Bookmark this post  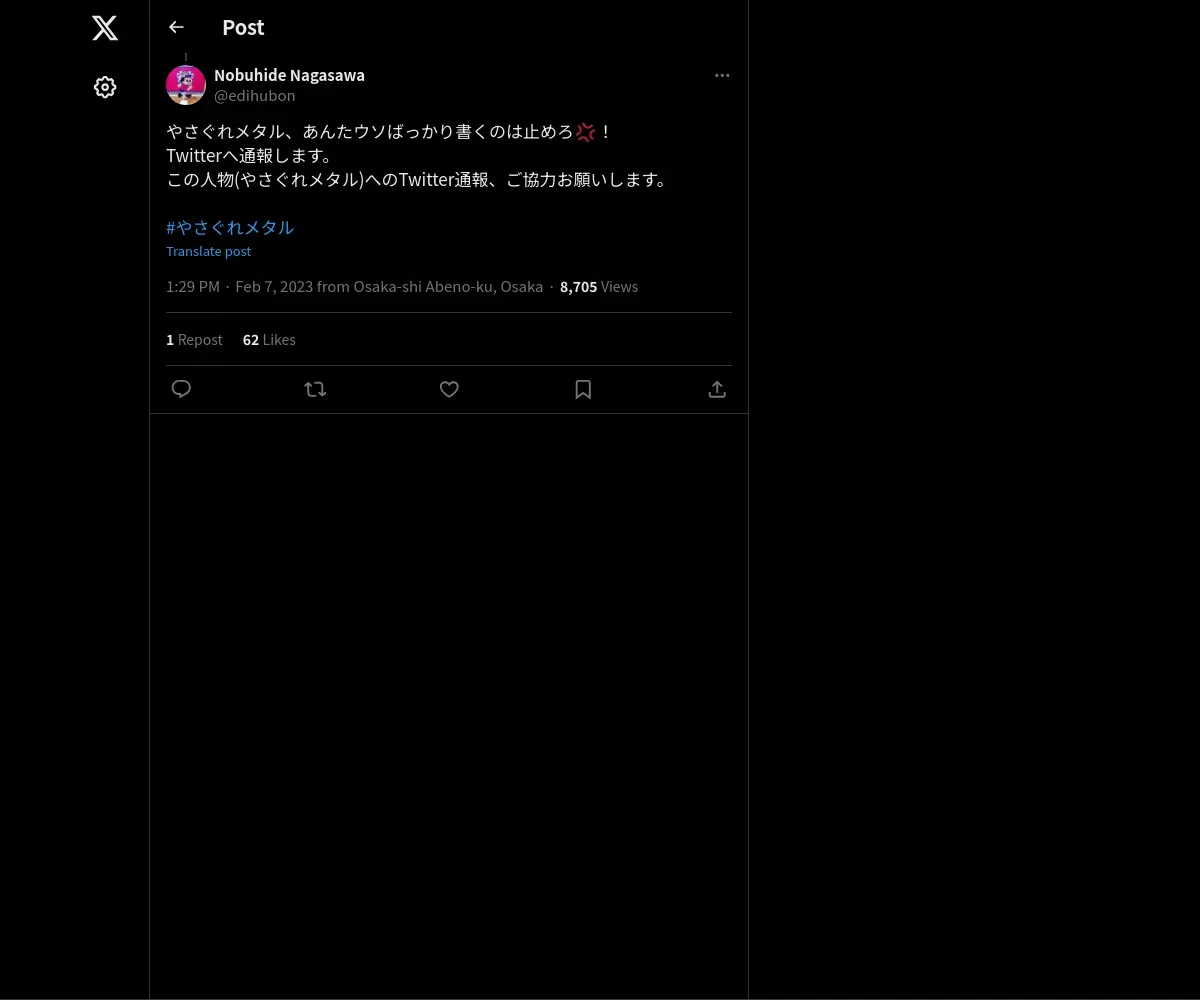(x=583, y=389)
